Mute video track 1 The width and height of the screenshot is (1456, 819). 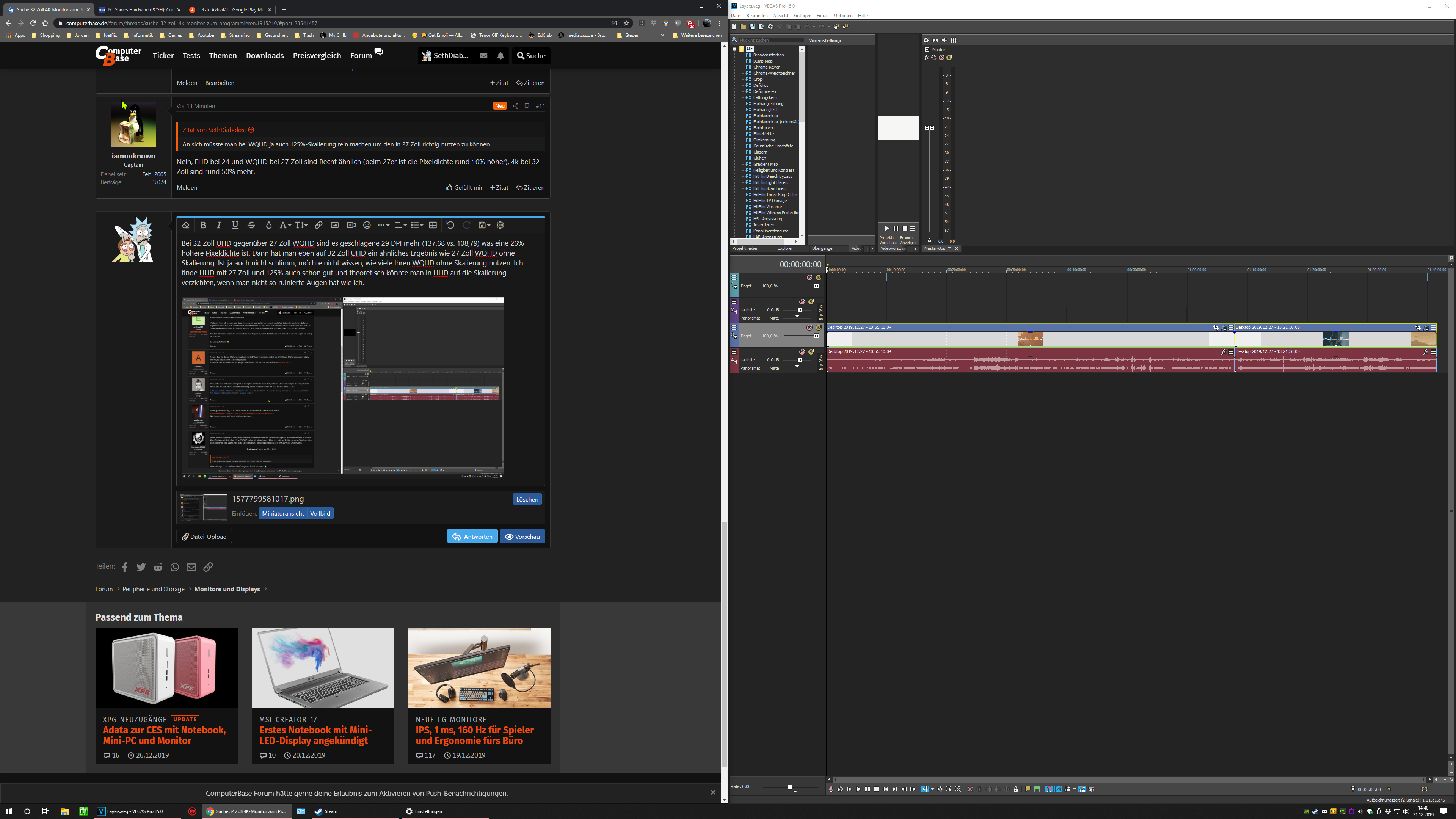[x=810, y=278]
